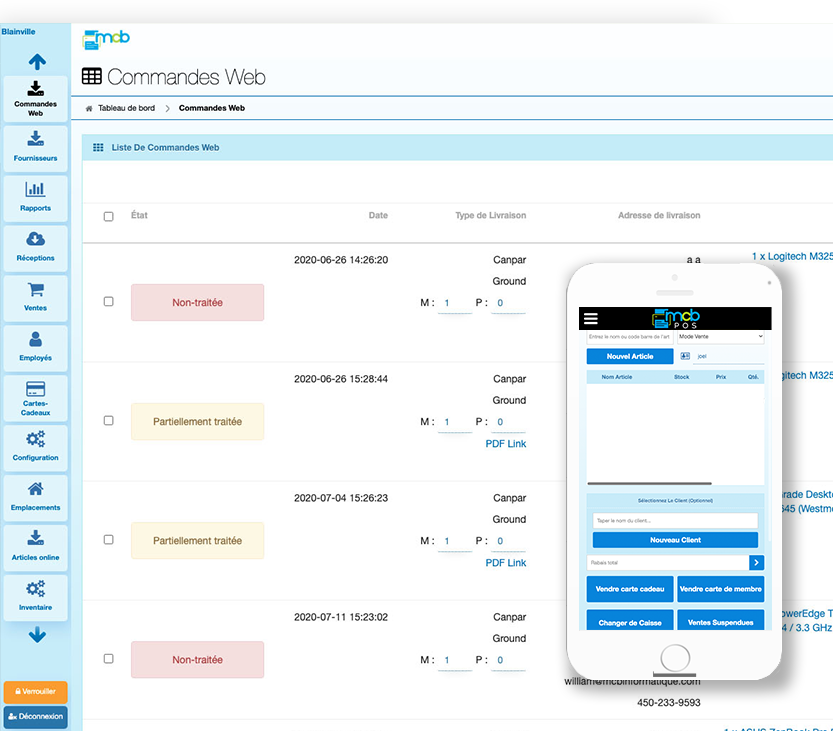Open PDF Link for 15:28:44 order
This screenshot has height=731, width=833.
(x=505, y=444)
